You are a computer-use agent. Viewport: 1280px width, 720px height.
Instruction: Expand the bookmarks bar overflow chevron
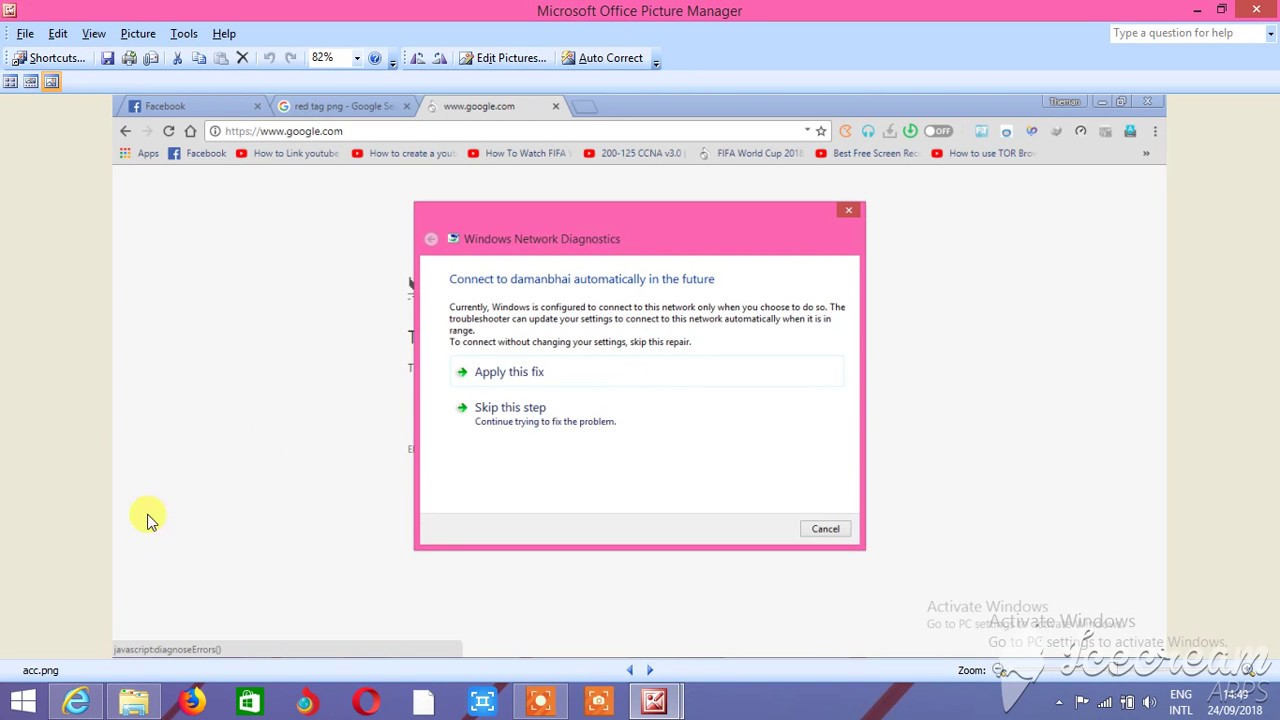pos(1146,153)
